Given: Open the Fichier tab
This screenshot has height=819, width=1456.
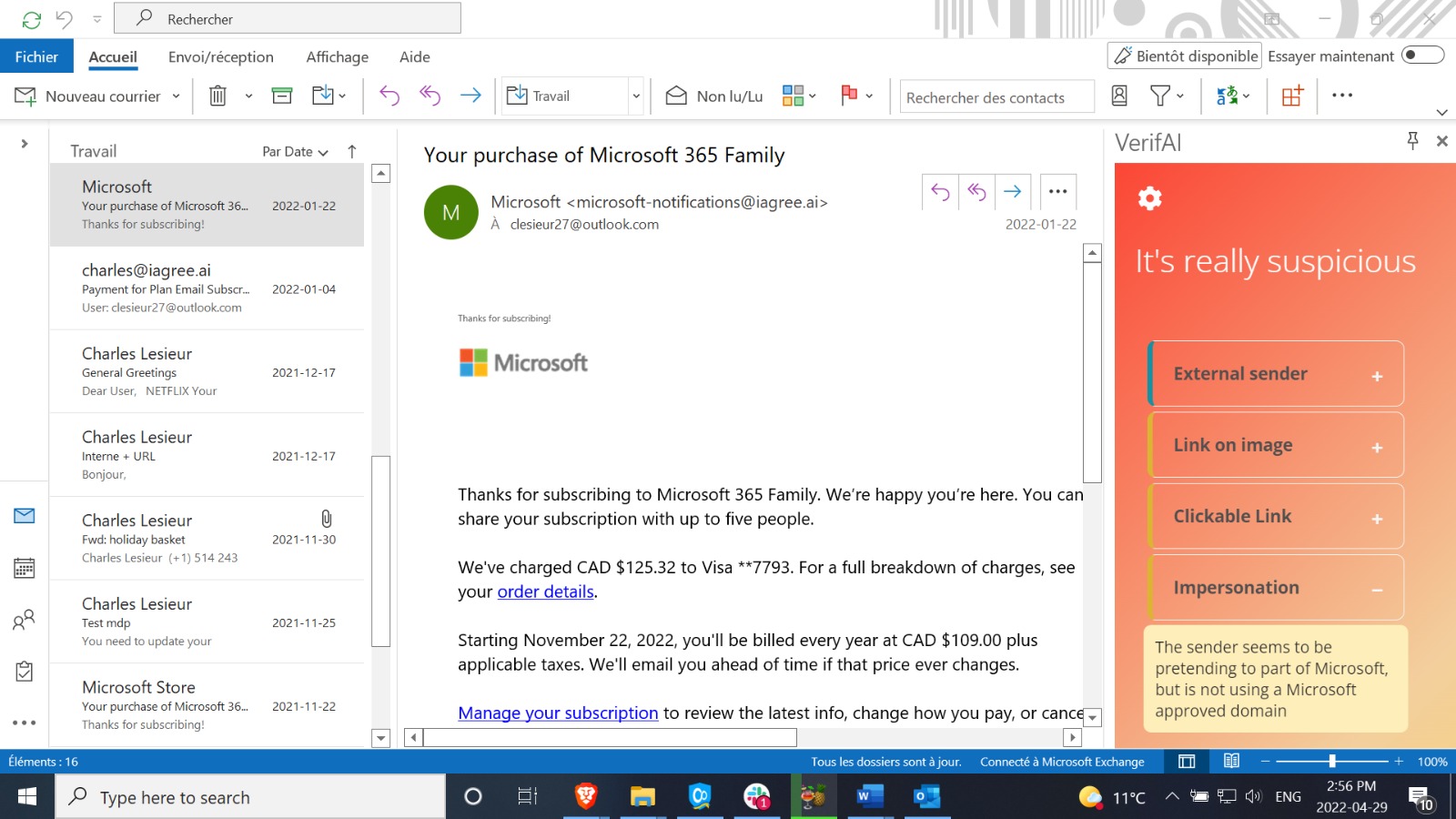Looking at the screenshot, I should pos(36,56).
